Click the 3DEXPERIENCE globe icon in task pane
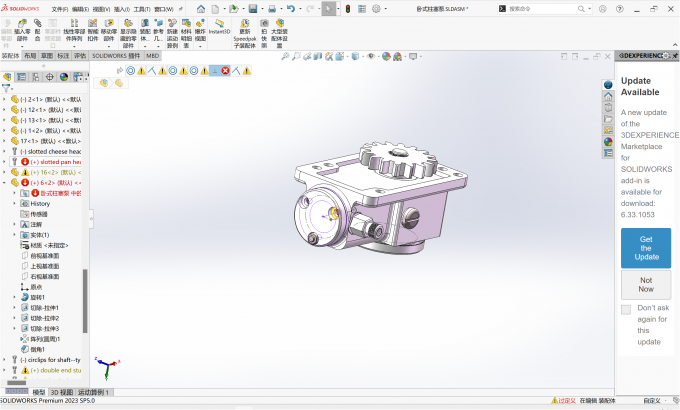The height and width of the screenshot is (410, 680). (608, 85)
